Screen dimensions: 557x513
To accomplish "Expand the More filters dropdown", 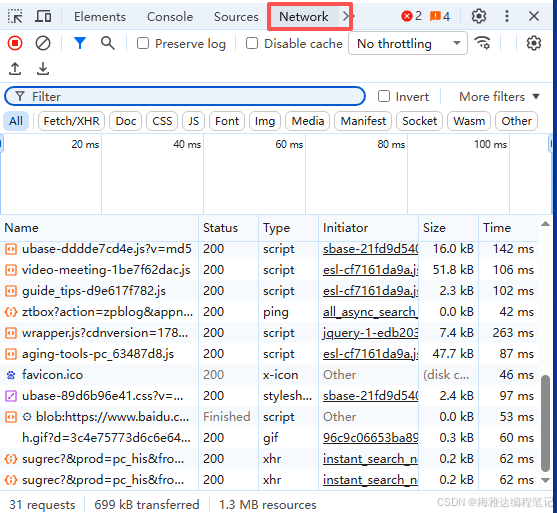I will coord(499,97).
